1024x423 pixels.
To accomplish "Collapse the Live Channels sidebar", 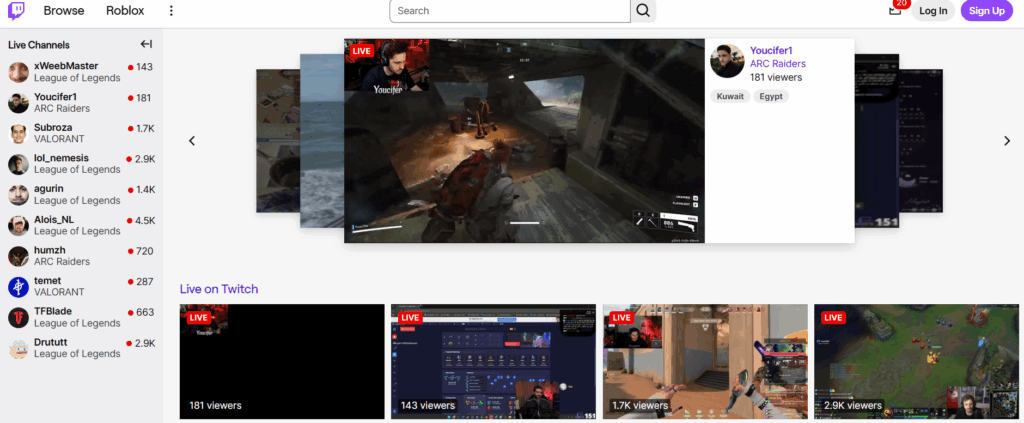I will click(x=146, y=44).
